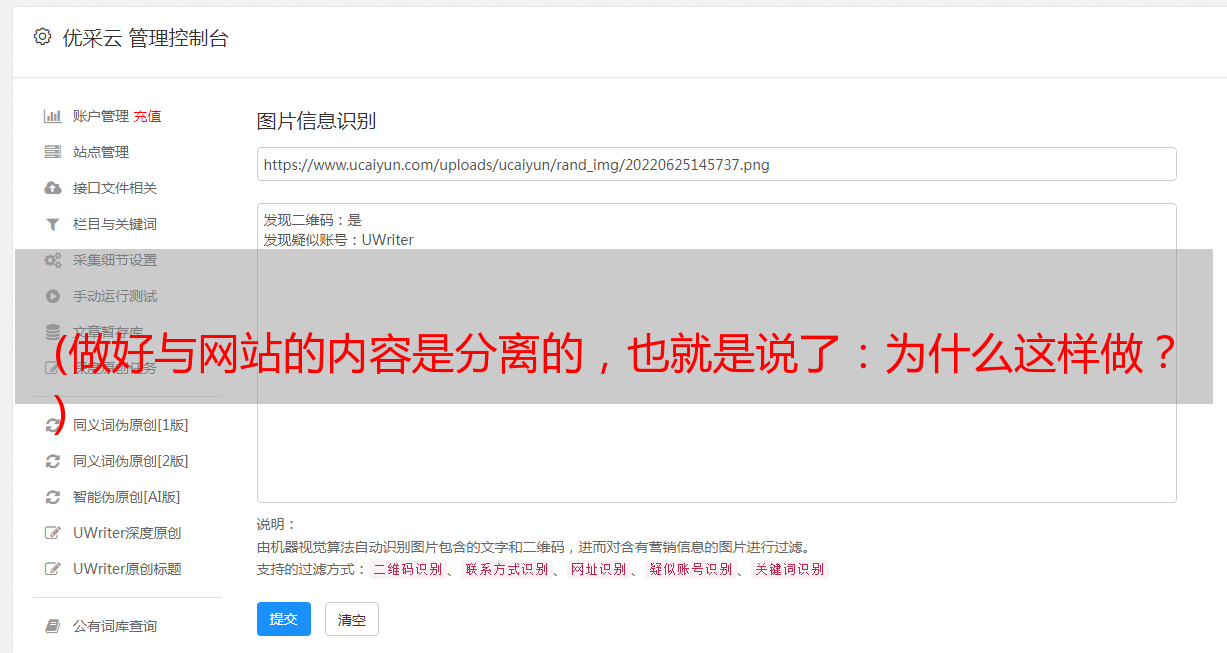Open 公有词库查询 page
Image resolution: width=1227 pixels, height=653 pixels.
[x=115, y=626]
